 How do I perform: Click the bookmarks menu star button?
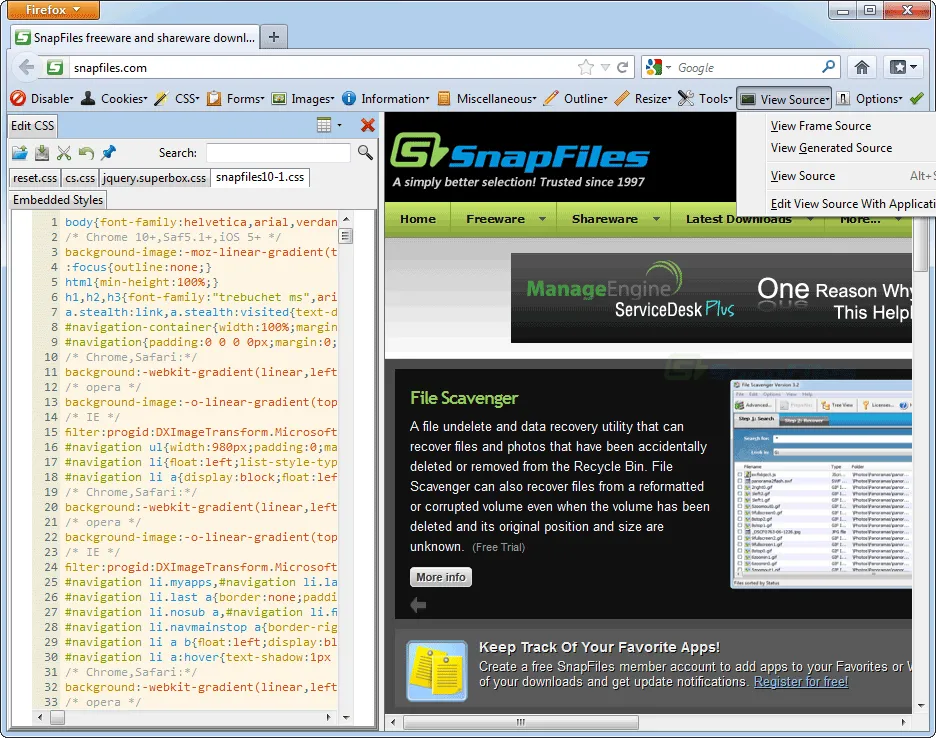pos(903,67)
